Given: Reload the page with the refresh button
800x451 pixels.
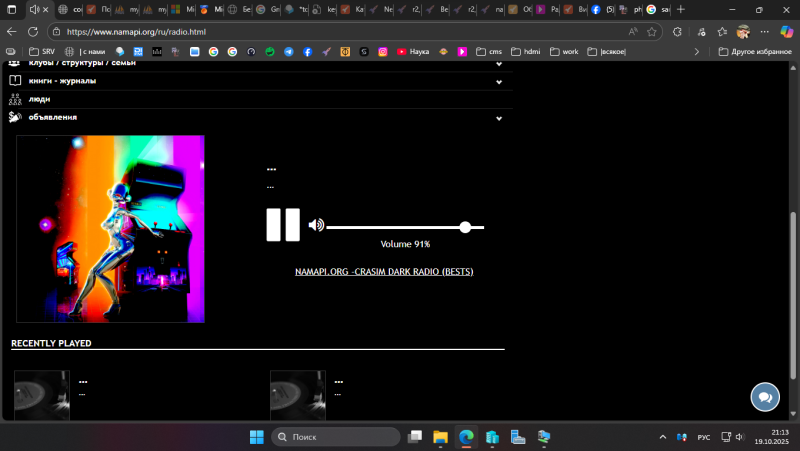Looking at the screenshot, I should pyautogui.click(x=33, y=31).
